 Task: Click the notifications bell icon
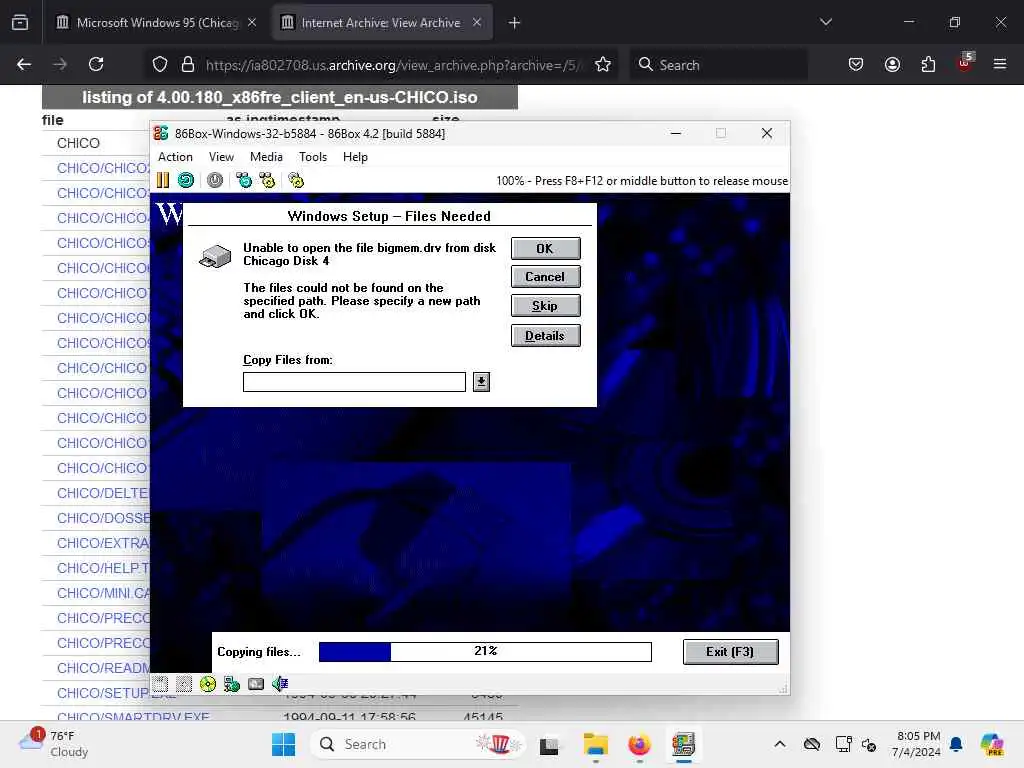point(956,744)
